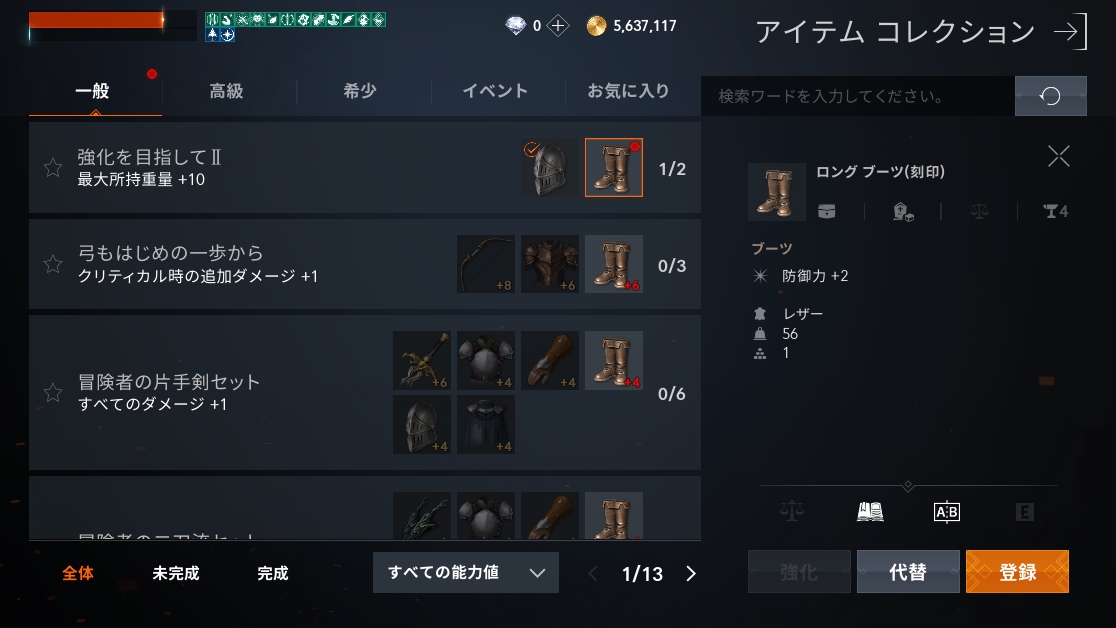Click the orange HP bar
1116x628 pixels.
click(x=96, y=20)
